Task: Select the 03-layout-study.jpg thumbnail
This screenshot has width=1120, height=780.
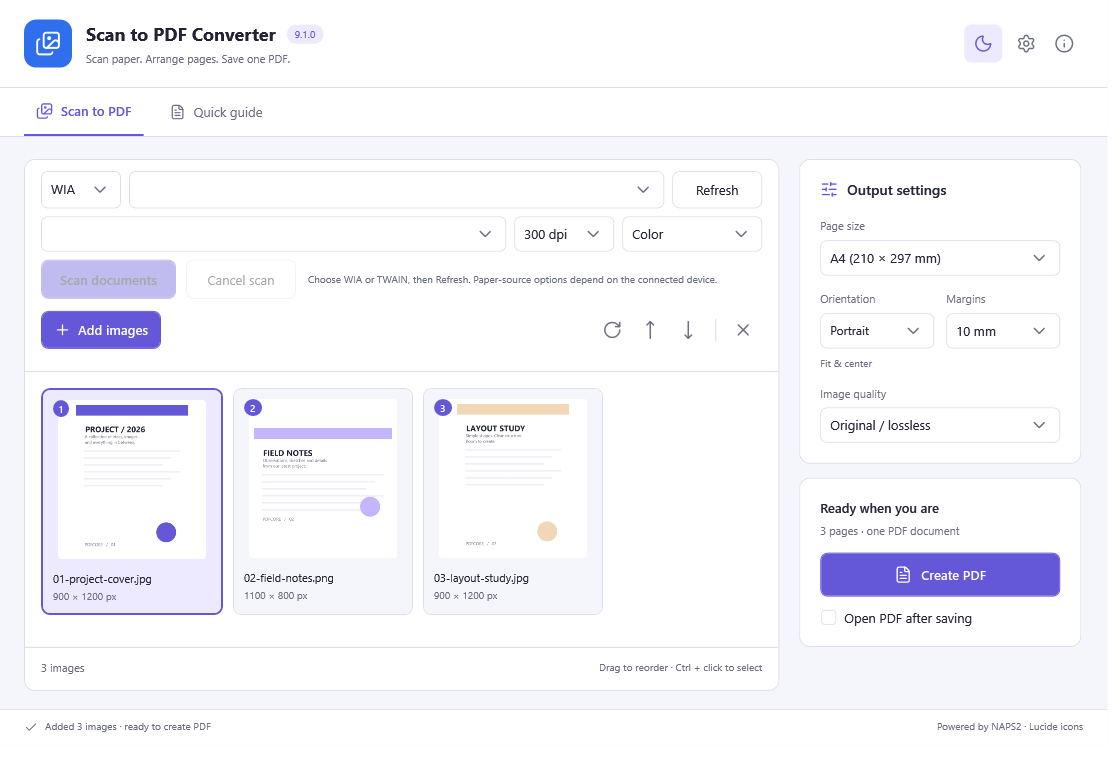Action: pyautogui.click(x=513, y=501)
